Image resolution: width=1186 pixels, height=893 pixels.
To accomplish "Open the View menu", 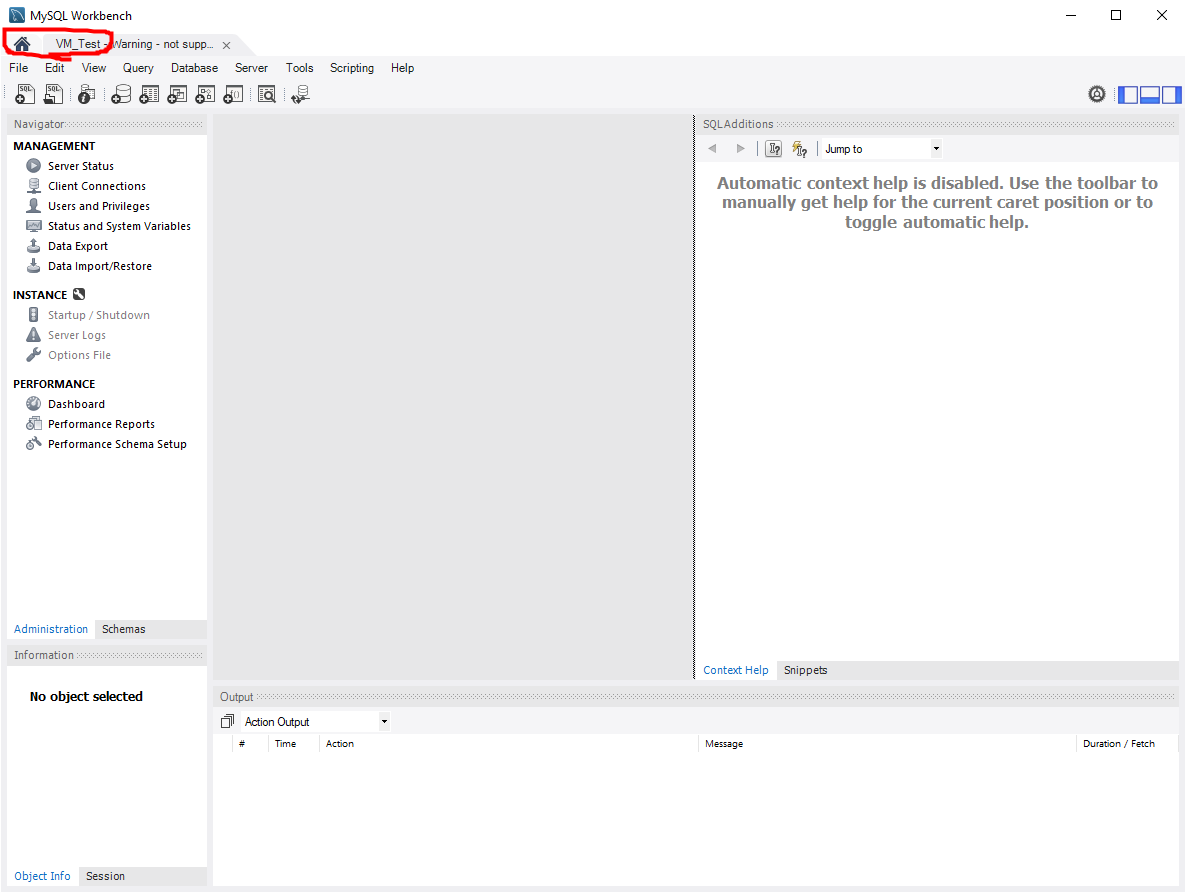I will 94,68.
